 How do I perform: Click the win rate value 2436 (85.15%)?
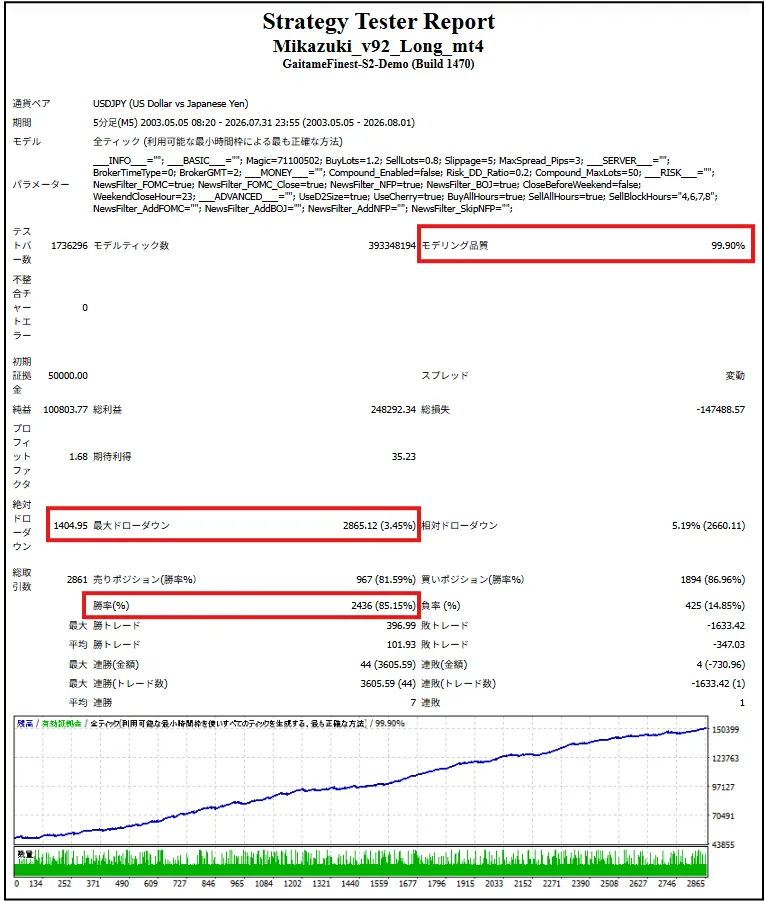(x=383, y=605)
